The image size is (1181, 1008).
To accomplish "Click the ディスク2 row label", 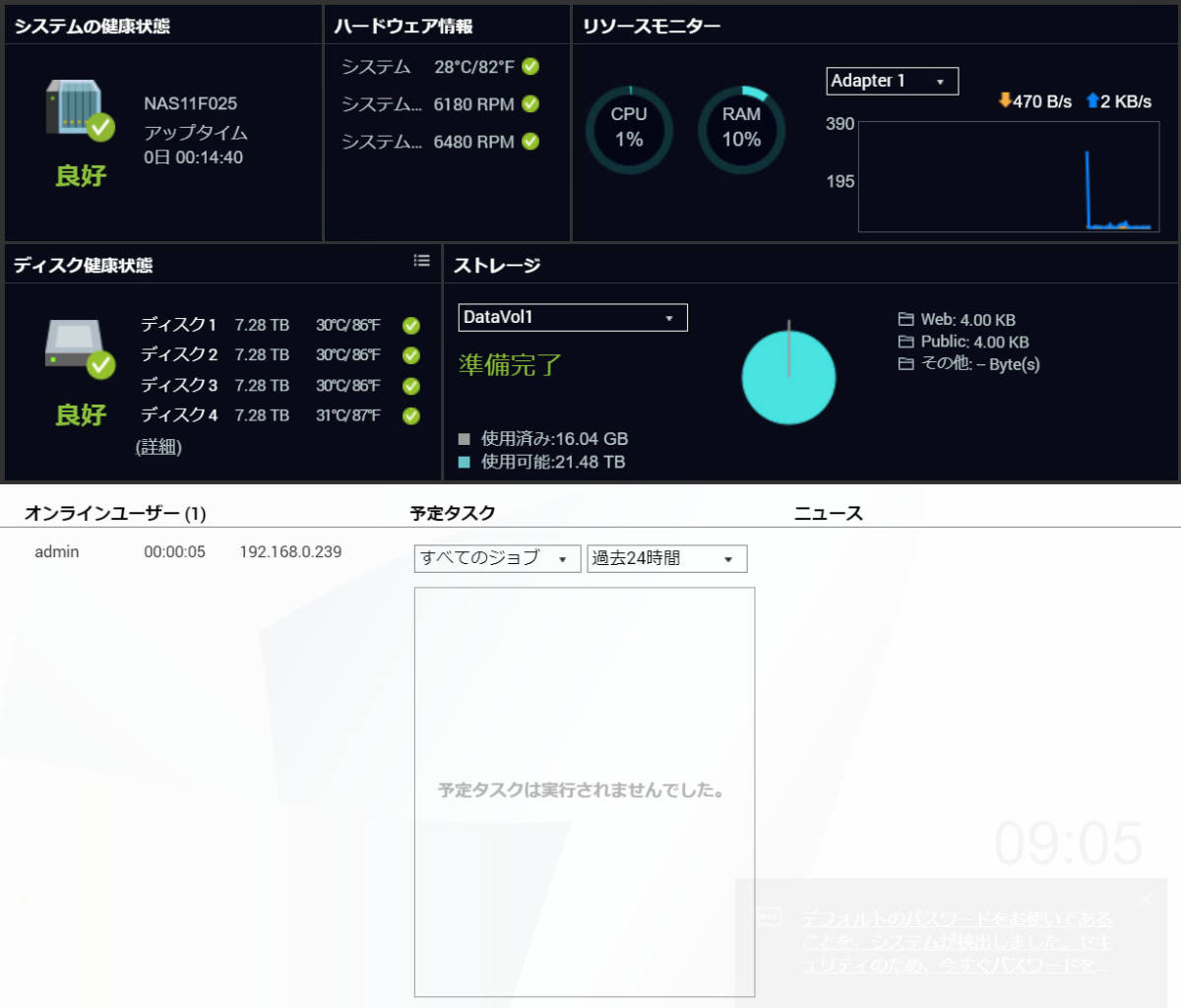I will pos(179,354).
